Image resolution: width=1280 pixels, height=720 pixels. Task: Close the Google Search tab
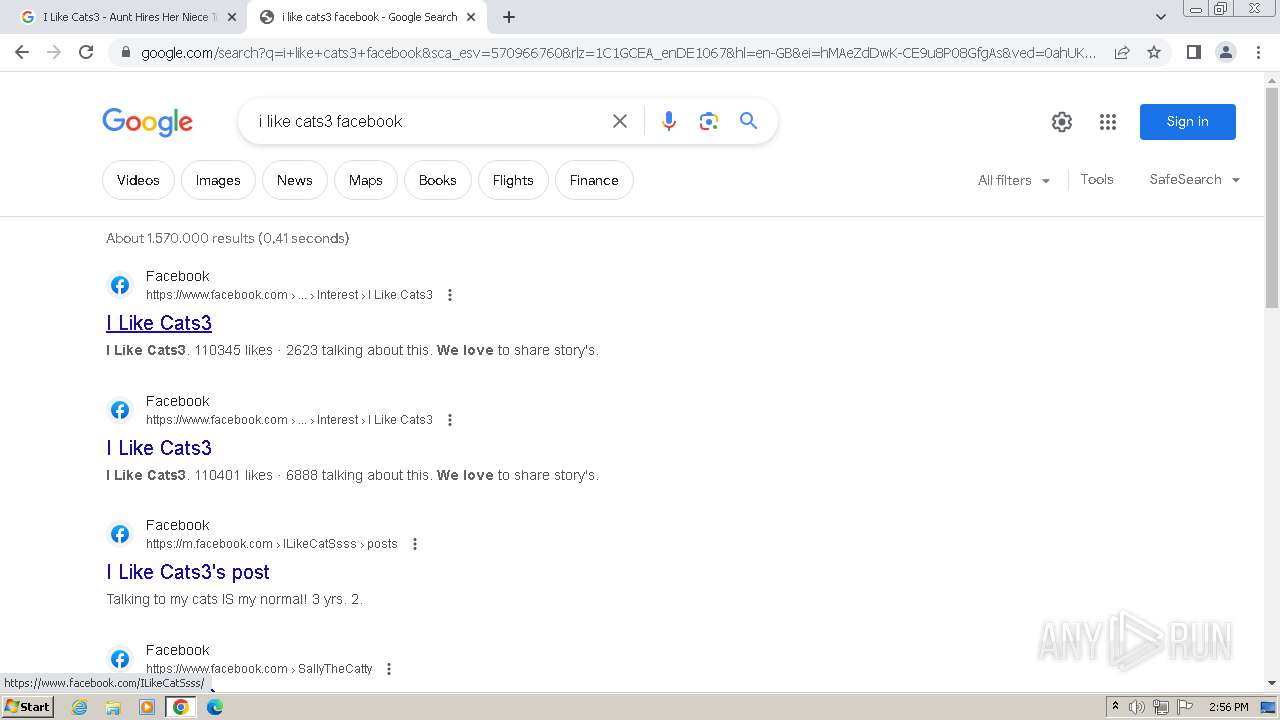coord(471,17)
